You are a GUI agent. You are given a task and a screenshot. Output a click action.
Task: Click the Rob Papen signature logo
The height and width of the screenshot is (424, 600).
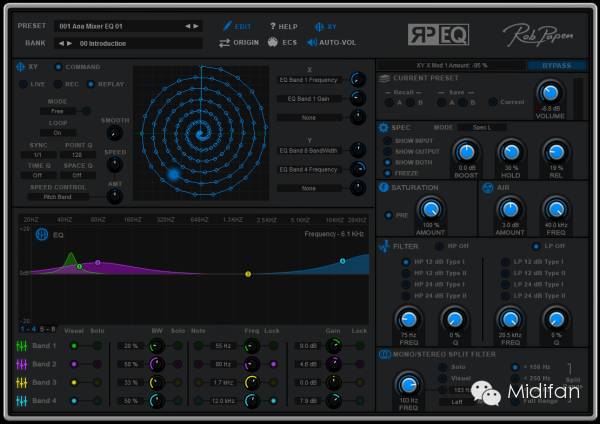tap(538, 34)
